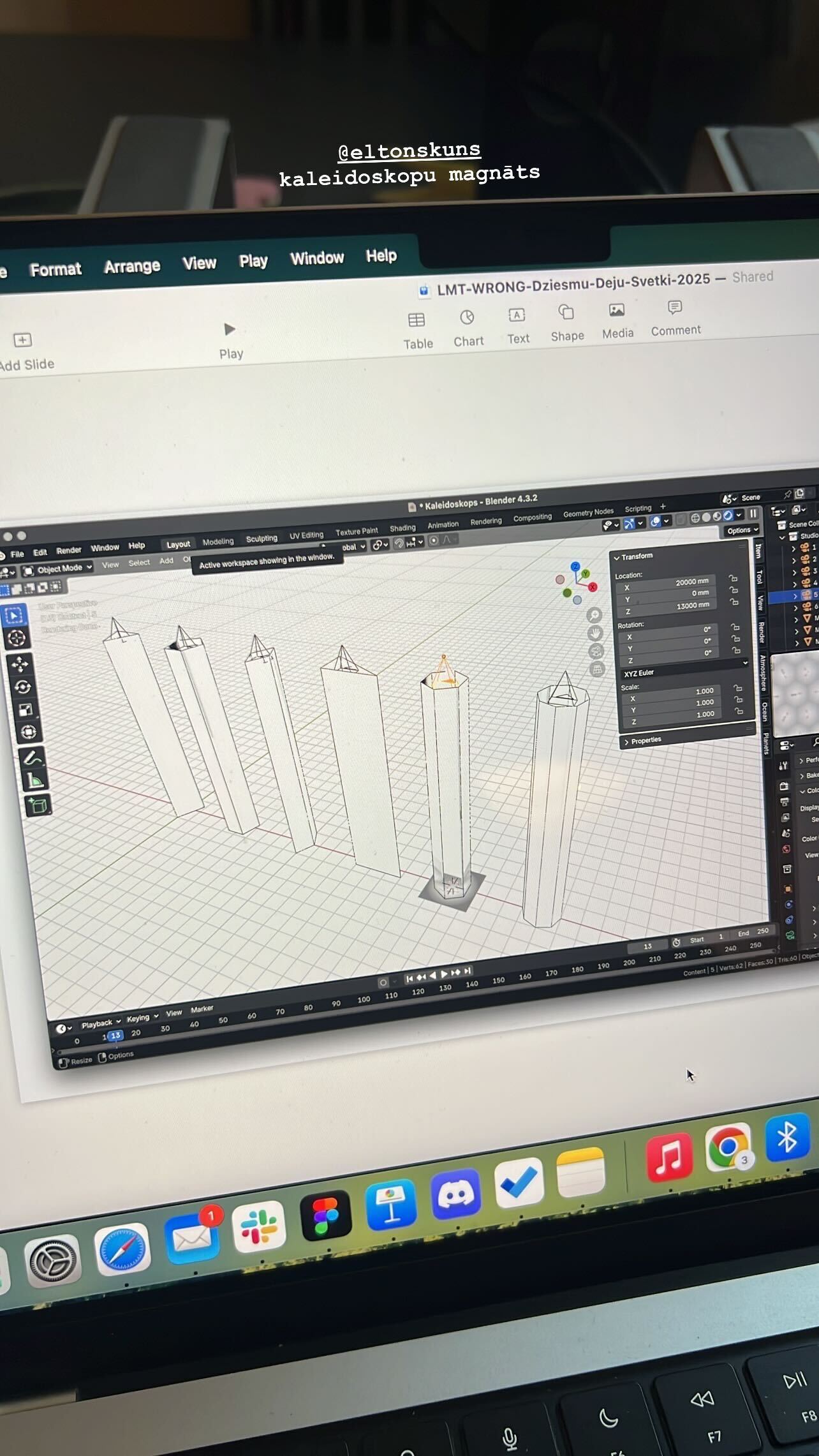The image size is (819, 1456).
Task: Choose the Measure ruler tool
Action: [x=34, y=780]
